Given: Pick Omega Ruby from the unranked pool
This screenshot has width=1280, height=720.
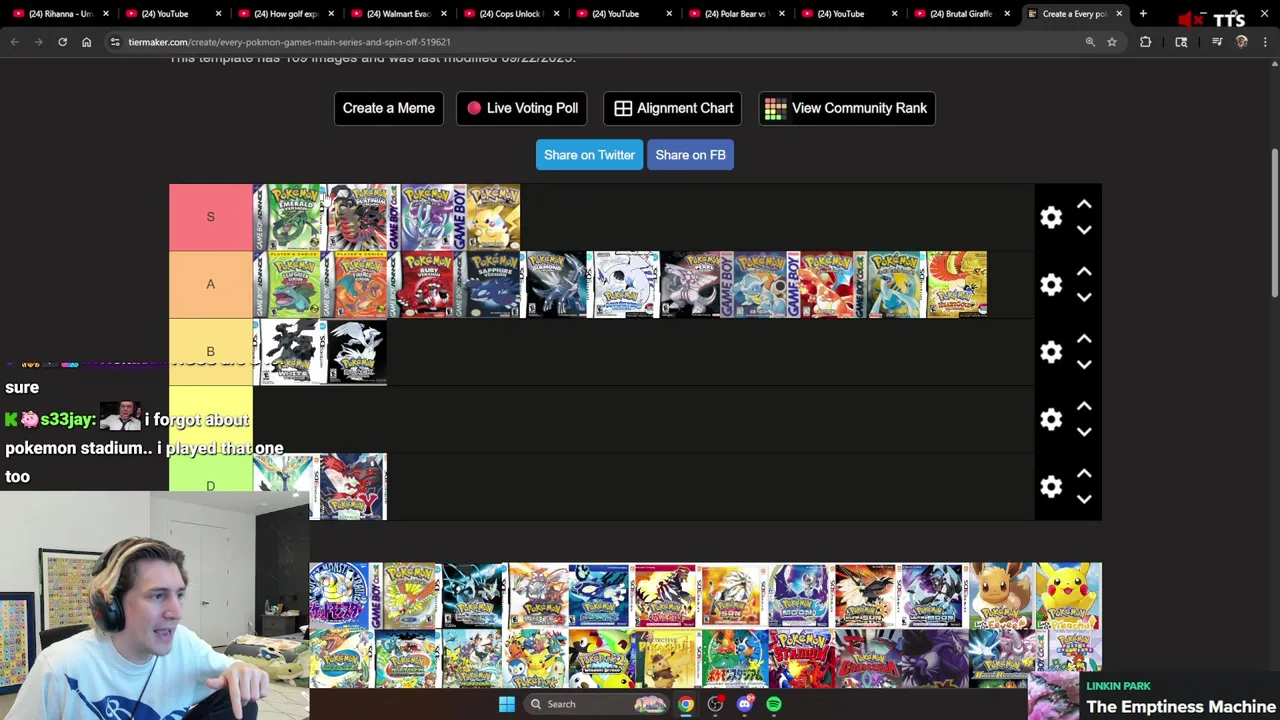Looking at the screenshot, I should coord(668,596).
